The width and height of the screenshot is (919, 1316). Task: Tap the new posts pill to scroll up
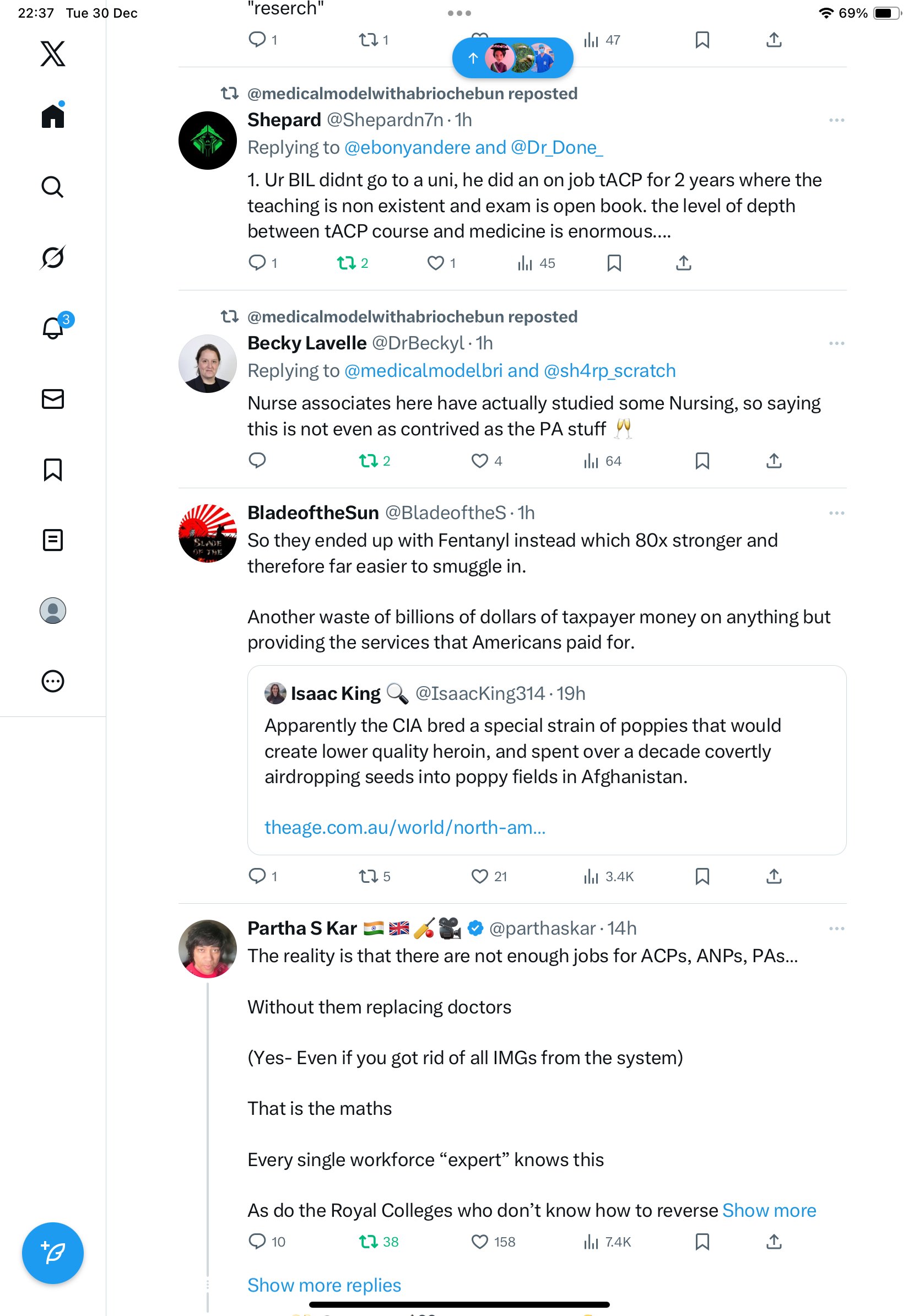pos(512,58)
